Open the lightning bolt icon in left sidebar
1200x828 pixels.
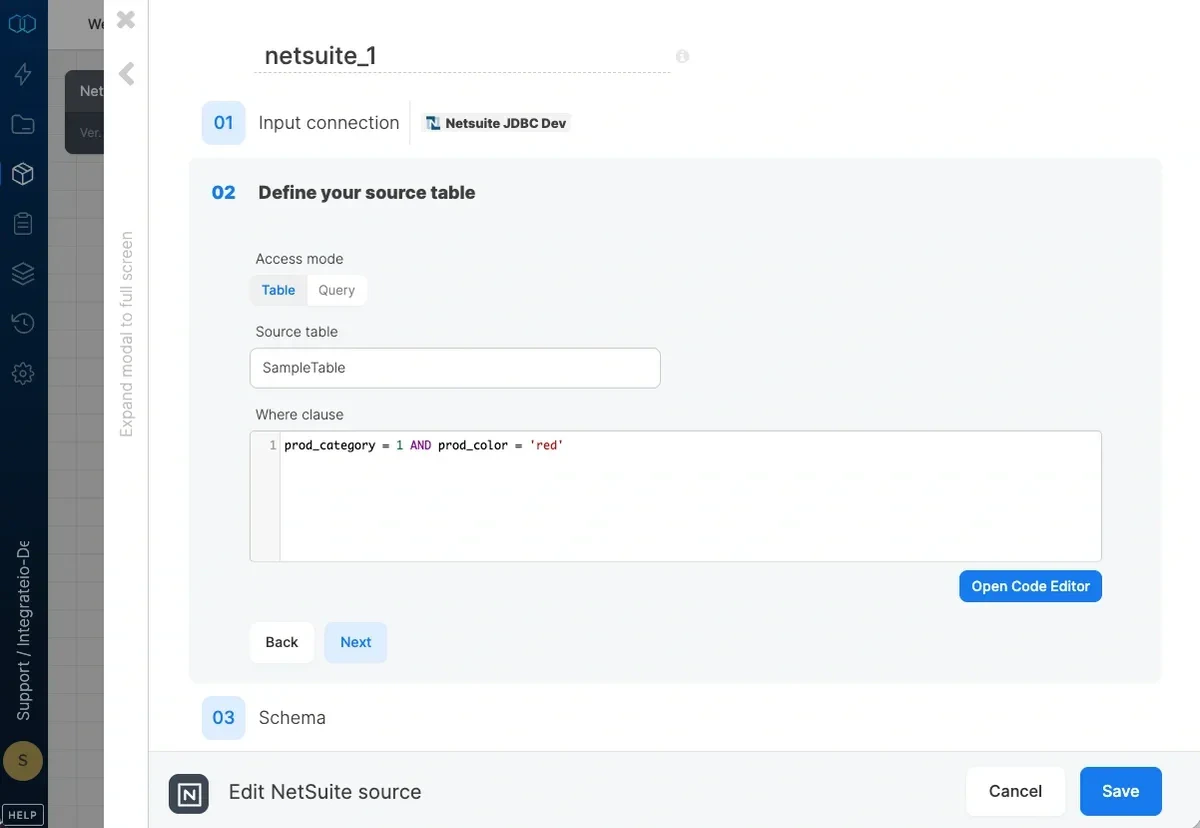tap(23, 74)
